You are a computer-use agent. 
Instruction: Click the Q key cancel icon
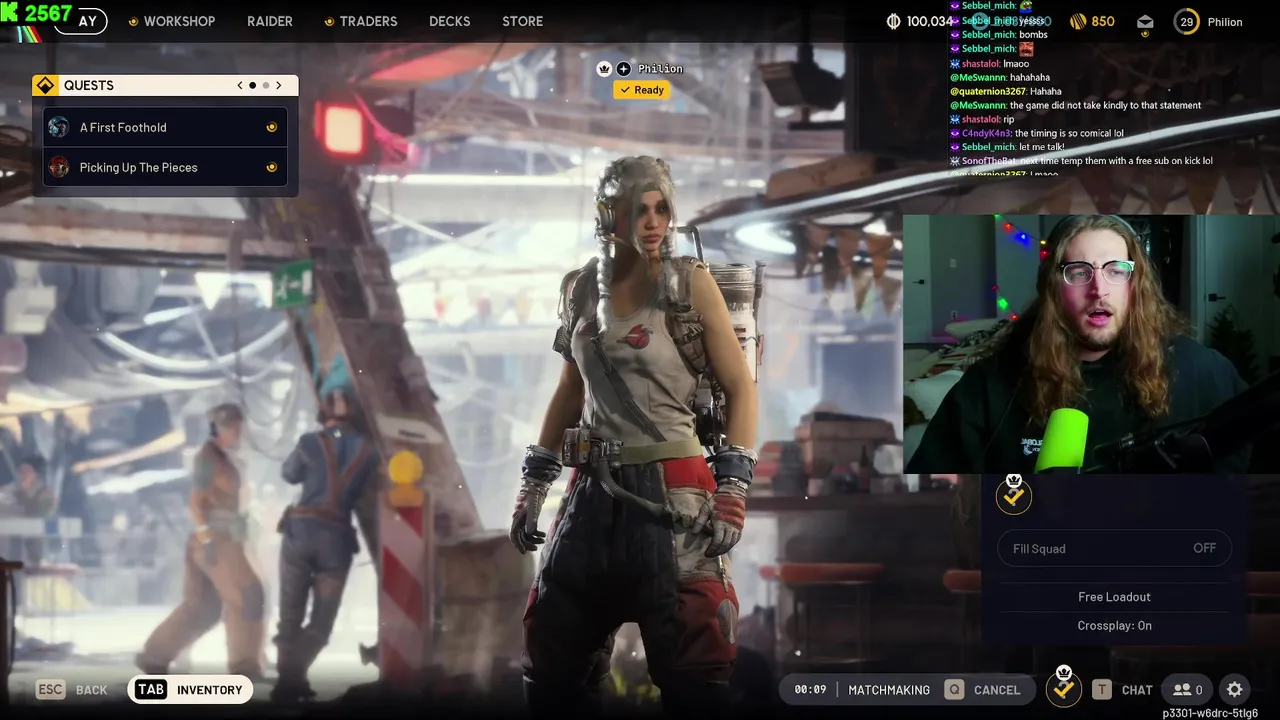click(955, 689)
